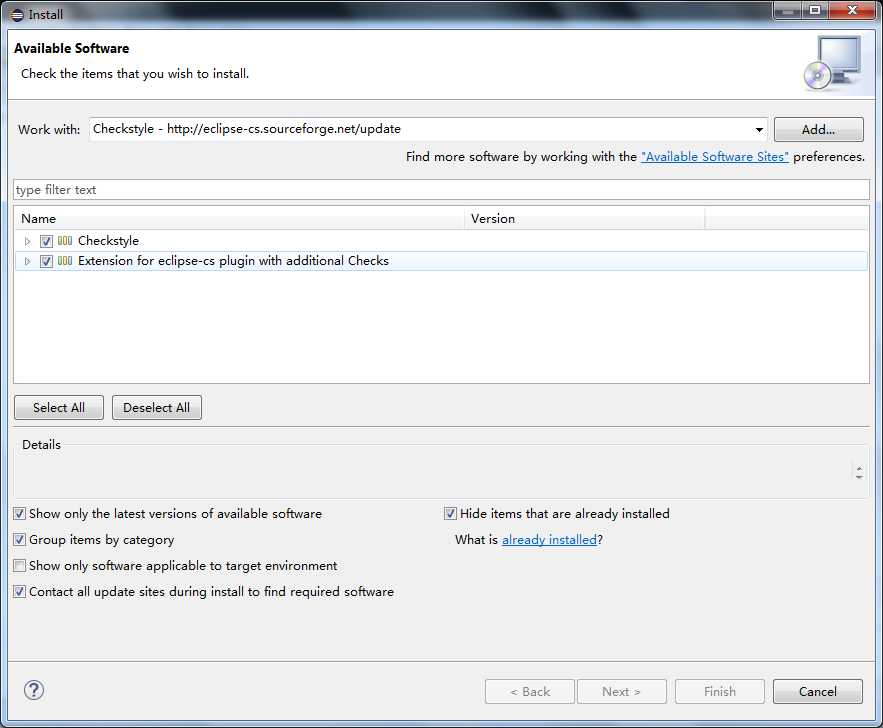Toggle Group items by category checkbox
883x728 pixels.
(x=20, y=539)
